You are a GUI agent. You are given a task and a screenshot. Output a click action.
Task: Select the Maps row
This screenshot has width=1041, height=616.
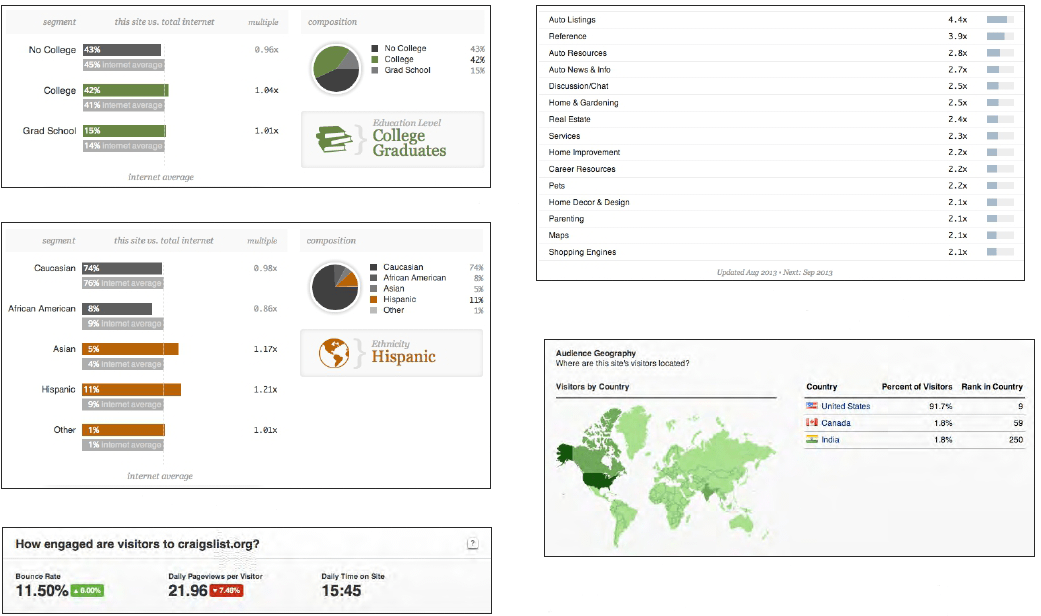pyautogui.click(x=781, y=236)
